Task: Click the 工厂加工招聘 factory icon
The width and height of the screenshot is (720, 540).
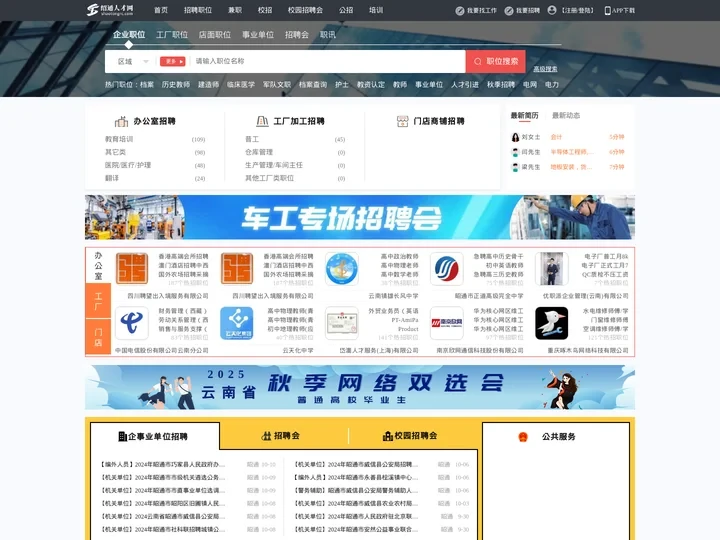Action: [x=262, y=121]
